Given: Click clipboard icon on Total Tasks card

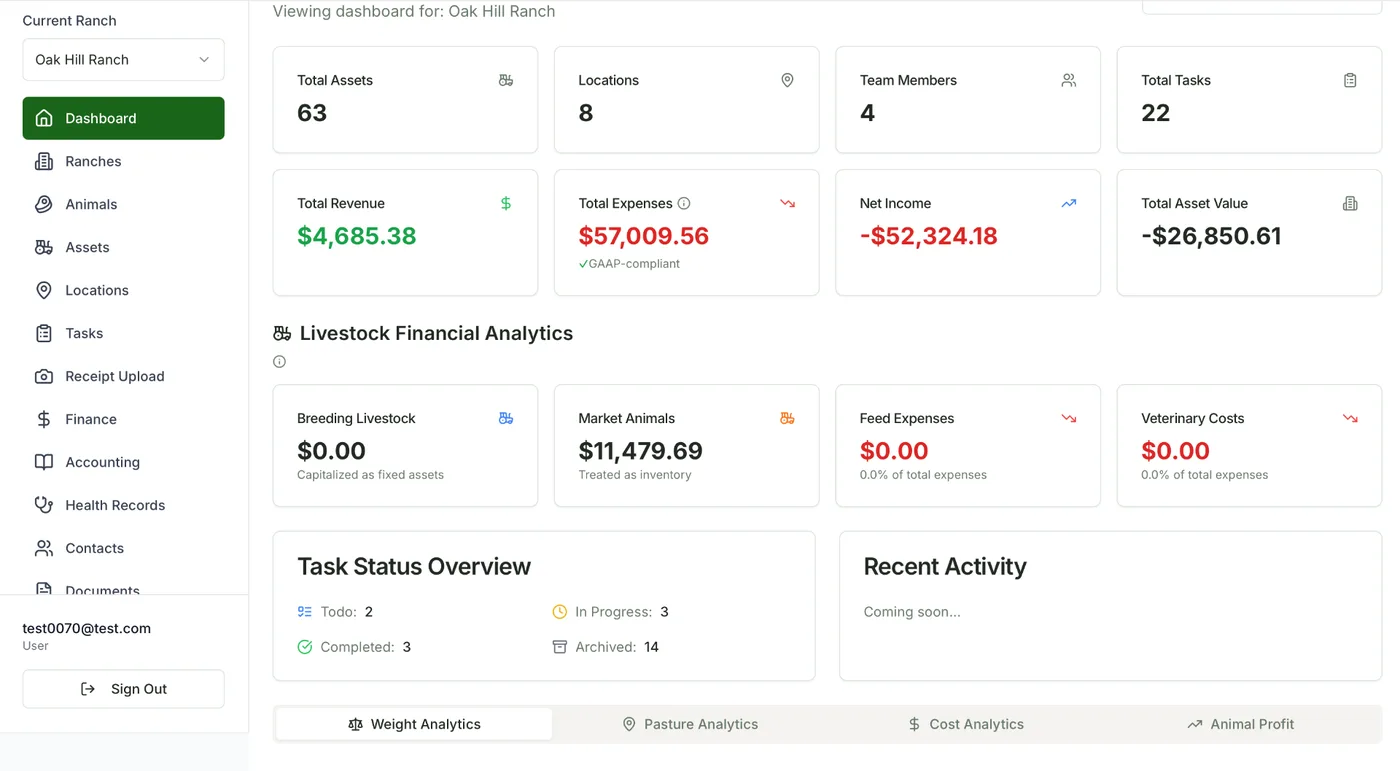Looking at the screenshot, I should point(1350,80).
